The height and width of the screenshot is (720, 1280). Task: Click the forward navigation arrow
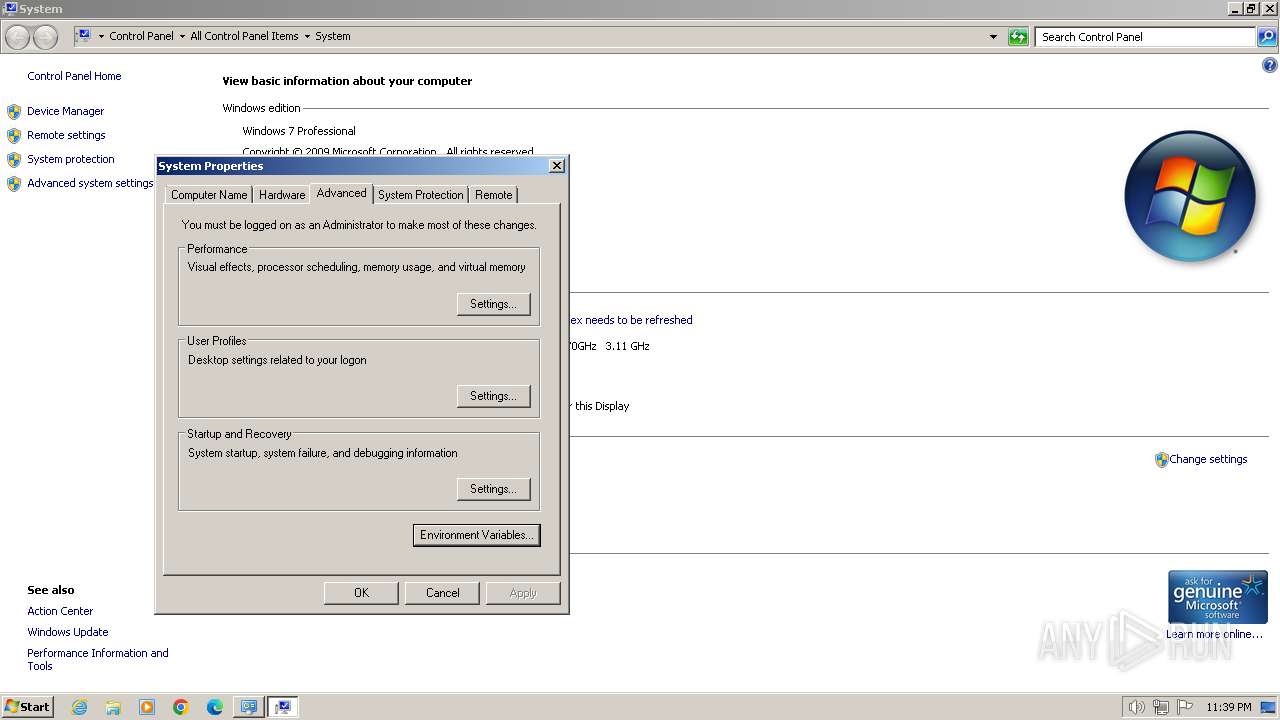[x=45, y=37]
